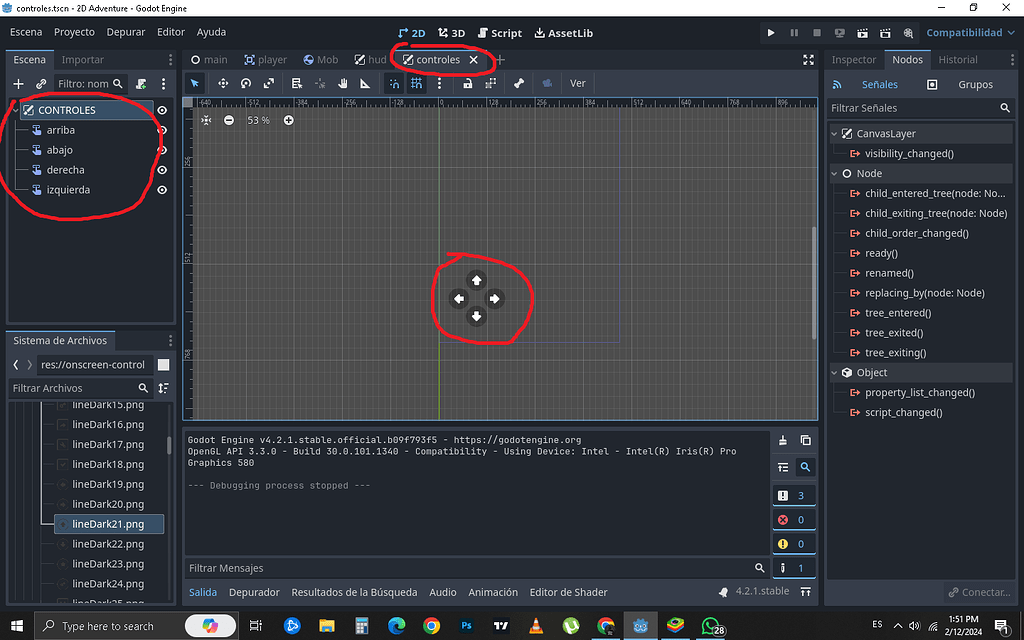Click the Conectar button in Nodos panel
This screenshot has height=640, width=1024.
click(x=979, y=592)
